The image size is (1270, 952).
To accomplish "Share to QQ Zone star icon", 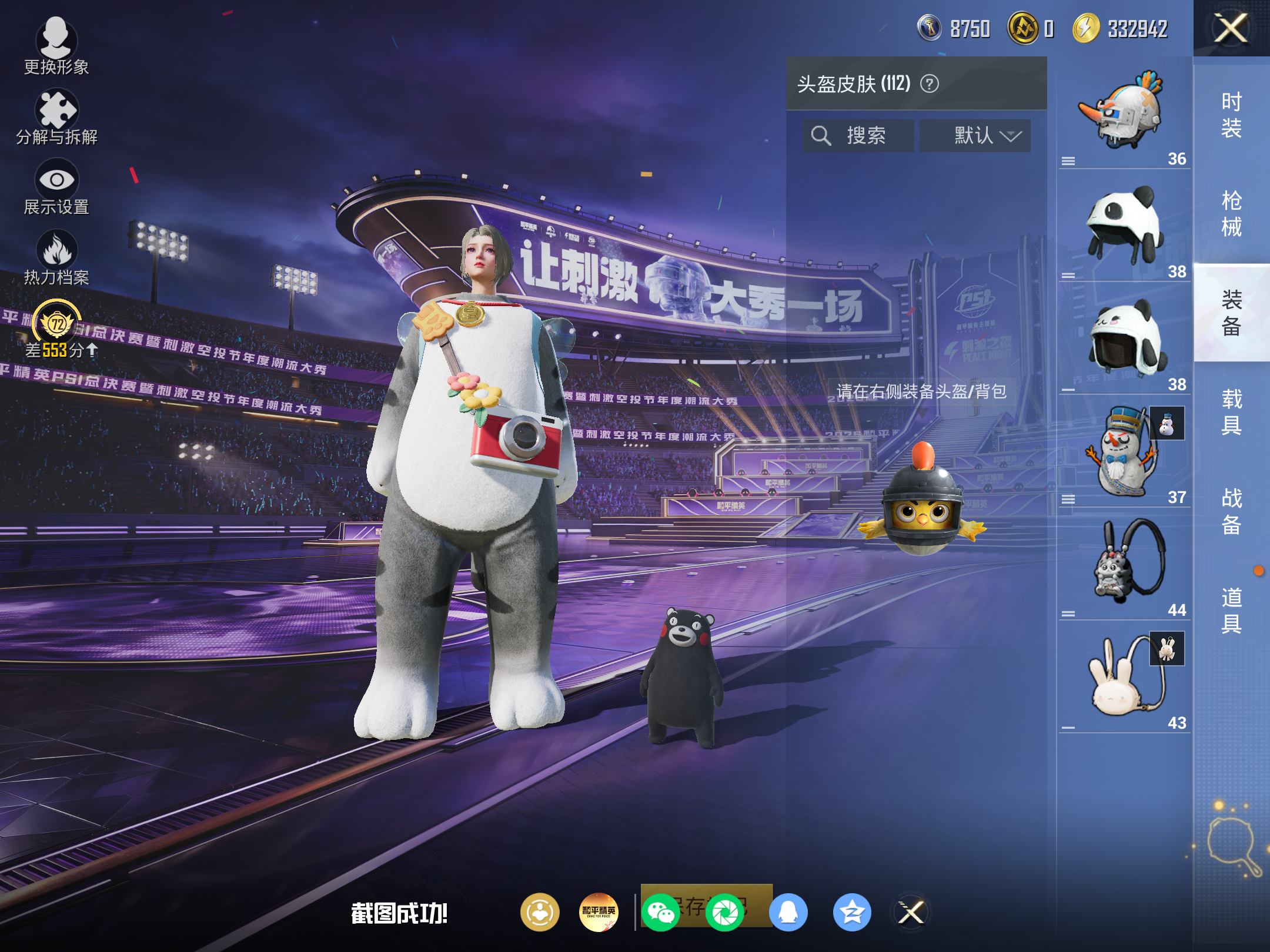I will (852, 912).
